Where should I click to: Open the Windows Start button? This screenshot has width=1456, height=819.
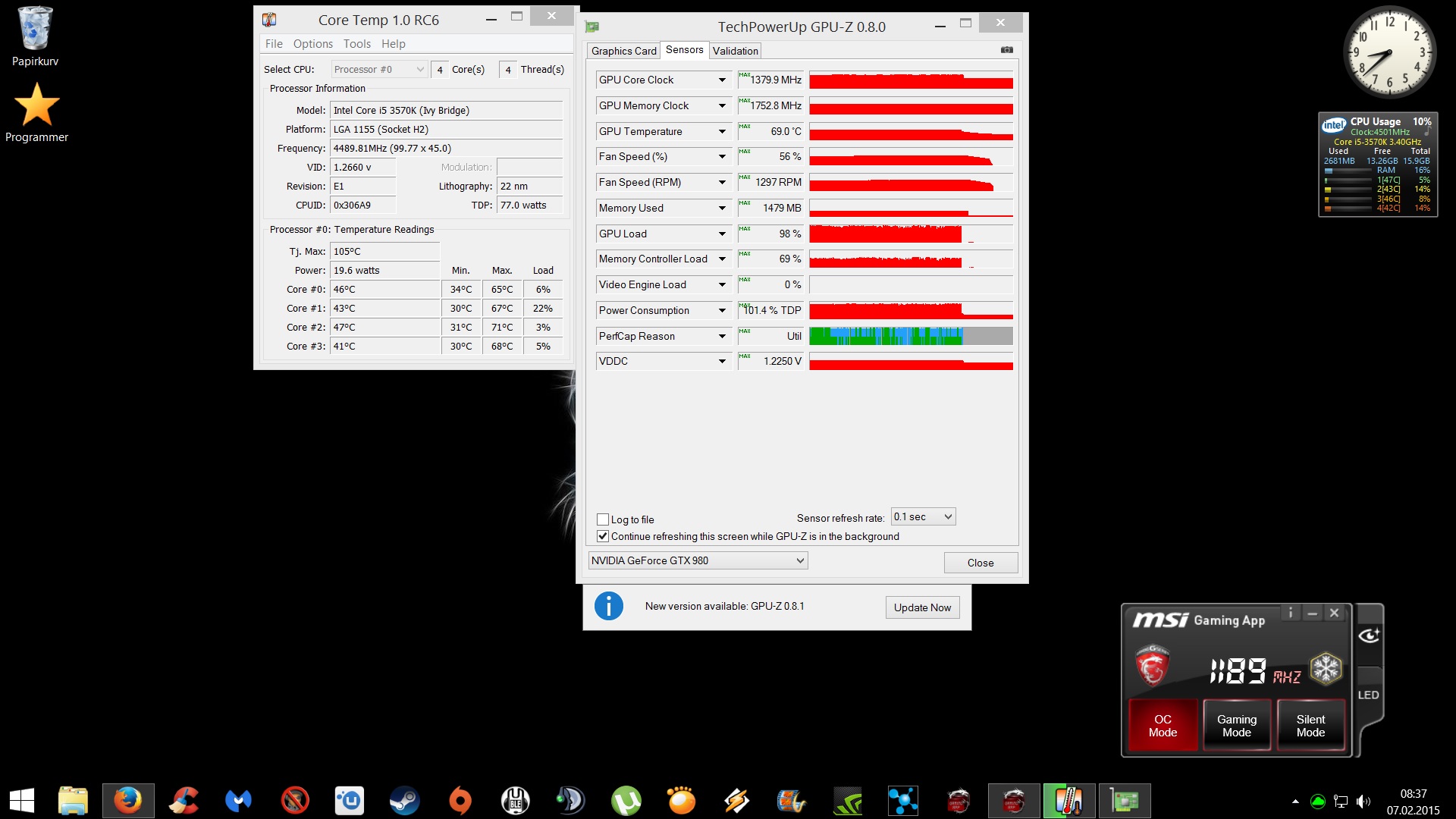22,801
